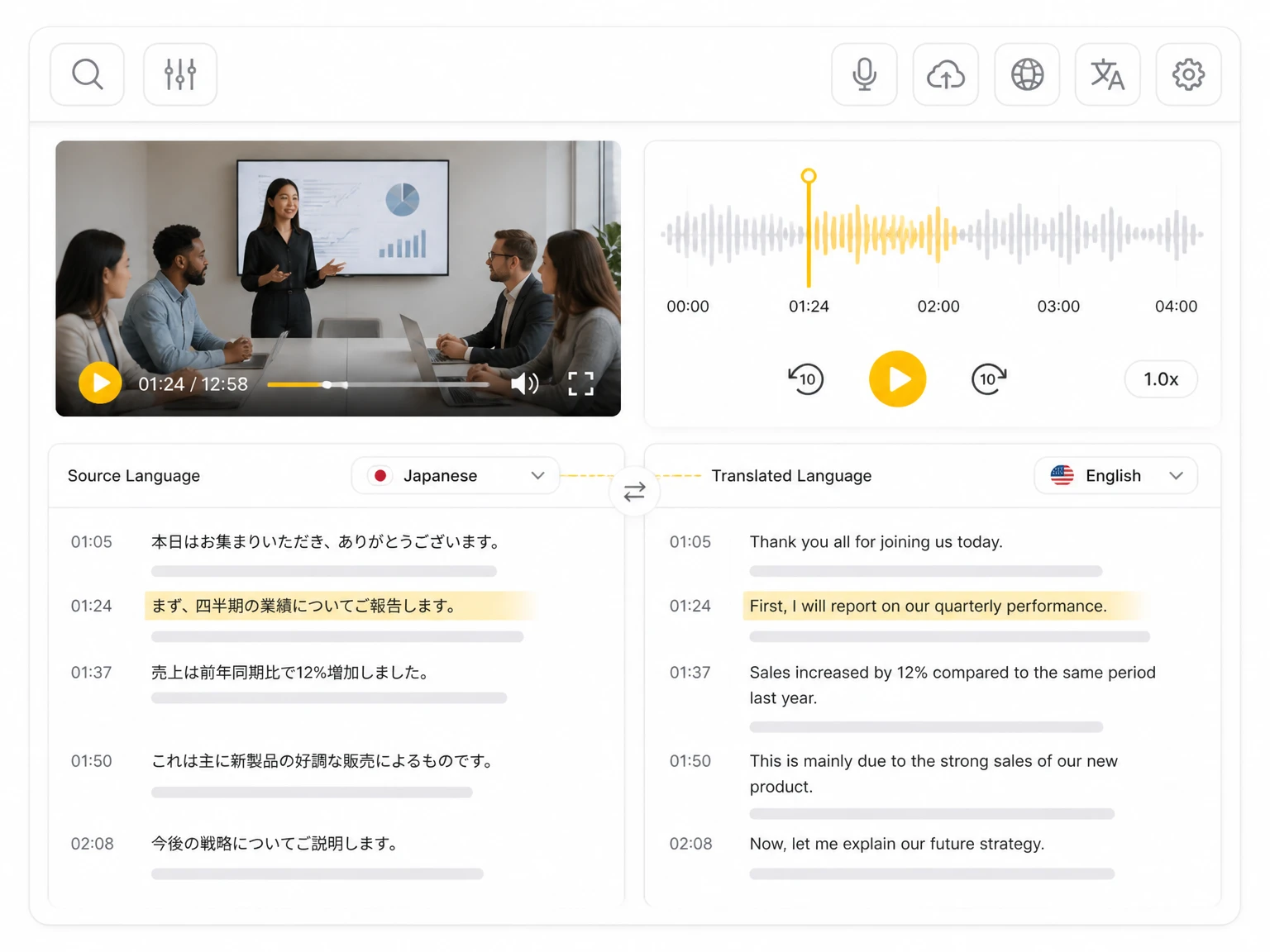The image size is (1270, 952).
Task: Open the search tool
Action: 87,74
